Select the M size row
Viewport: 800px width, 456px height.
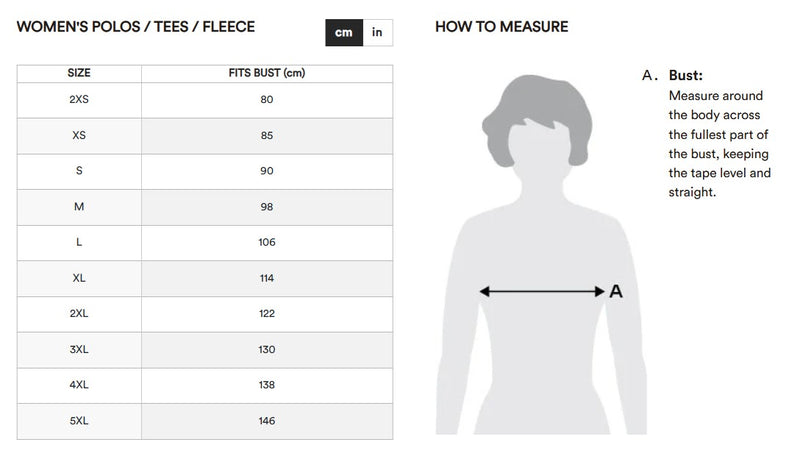(205, 207)
